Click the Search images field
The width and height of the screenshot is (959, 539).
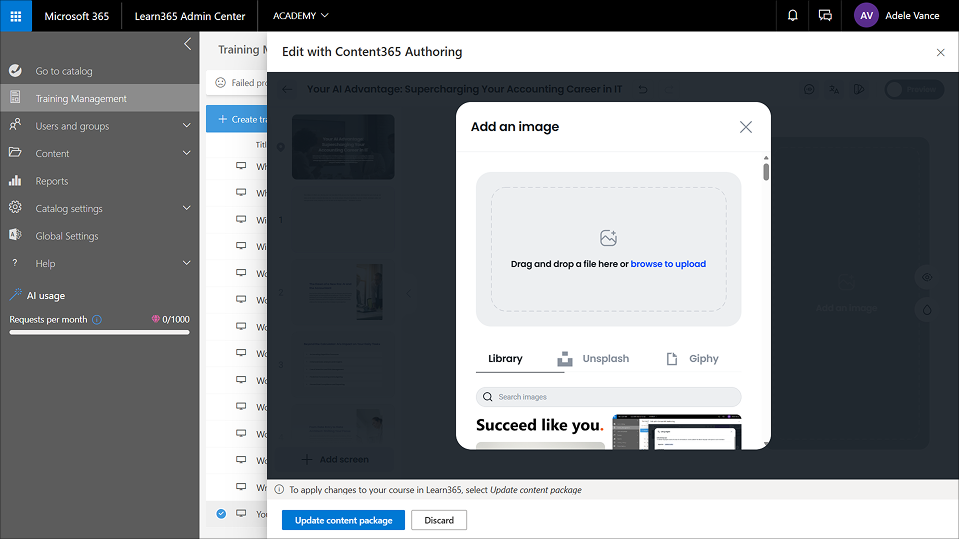point(608,397)
